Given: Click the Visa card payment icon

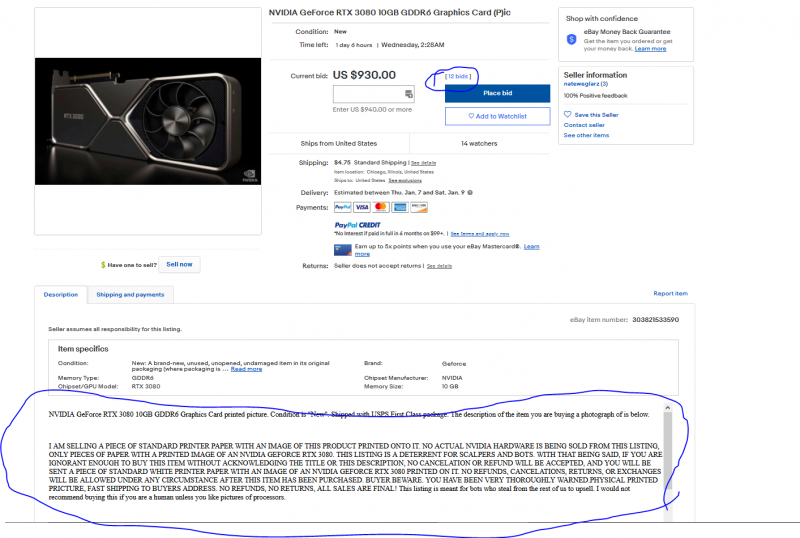Looking at the screenshot, I should [x=361, y=207].
